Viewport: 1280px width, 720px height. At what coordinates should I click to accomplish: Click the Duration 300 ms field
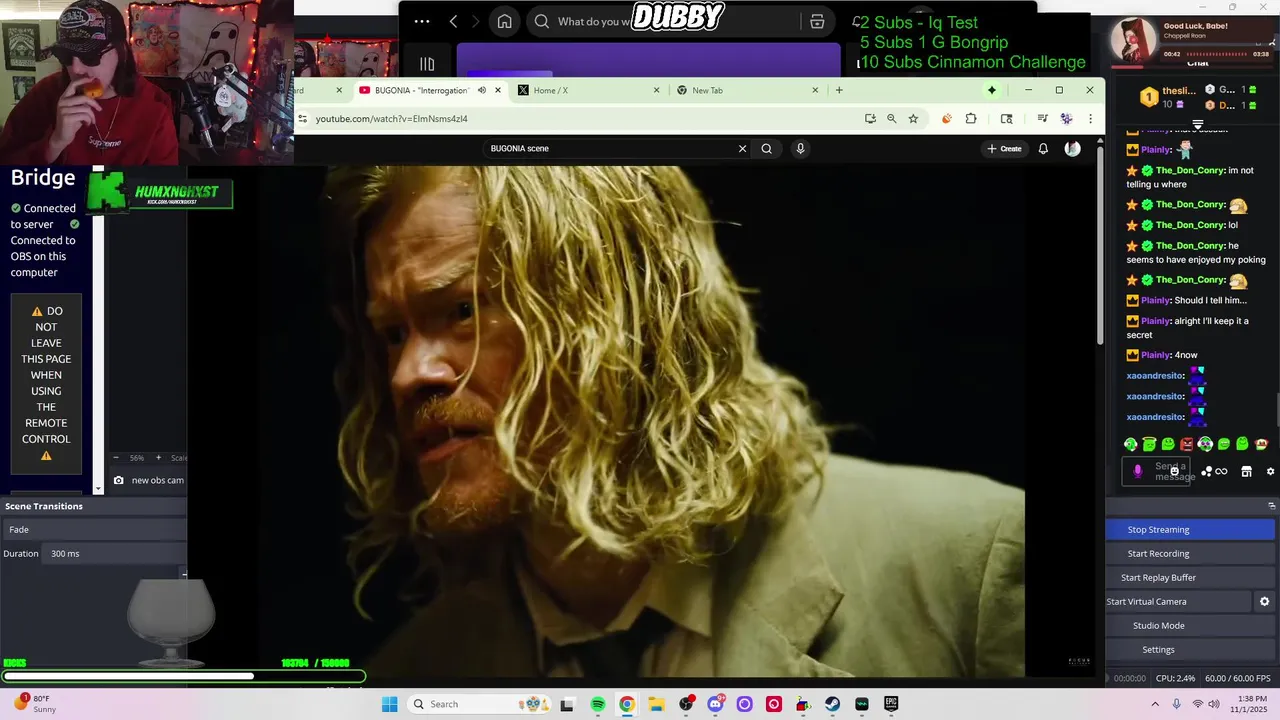coord(115,554)
